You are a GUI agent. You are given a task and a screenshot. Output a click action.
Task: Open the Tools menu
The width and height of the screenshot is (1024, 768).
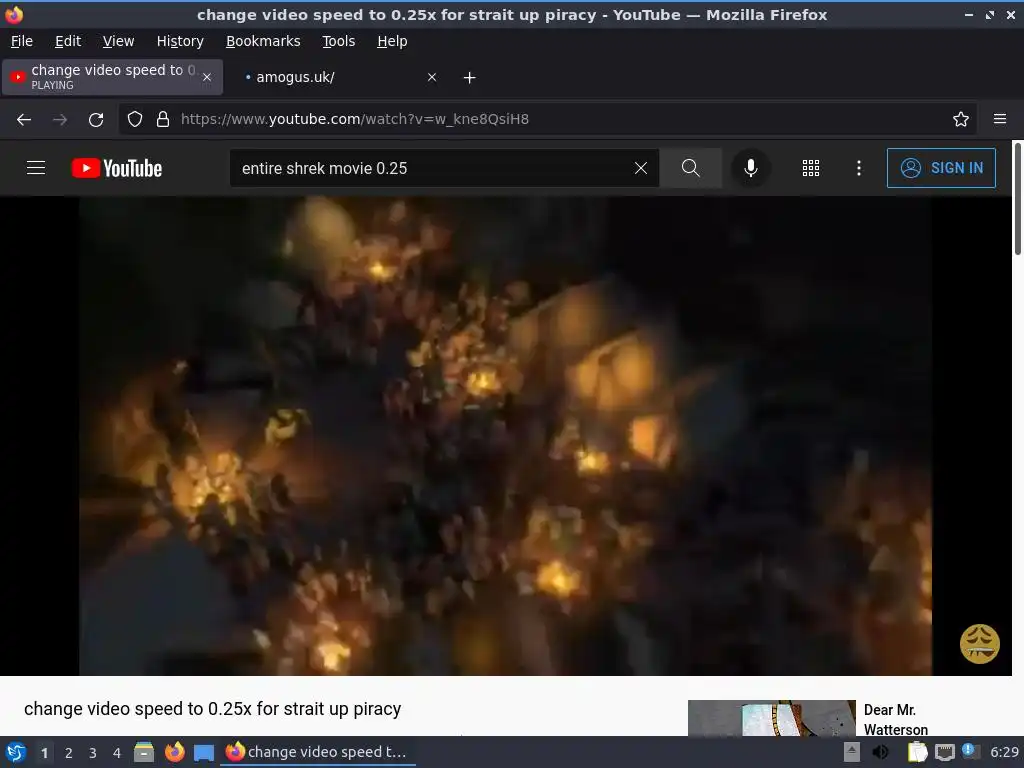click(x=338, y=41)
